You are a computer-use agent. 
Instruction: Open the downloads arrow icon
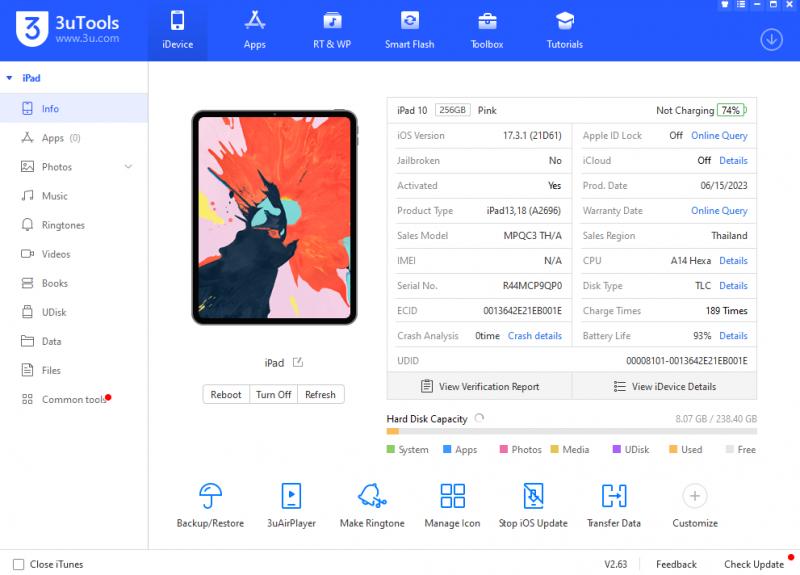coord(771,39)
